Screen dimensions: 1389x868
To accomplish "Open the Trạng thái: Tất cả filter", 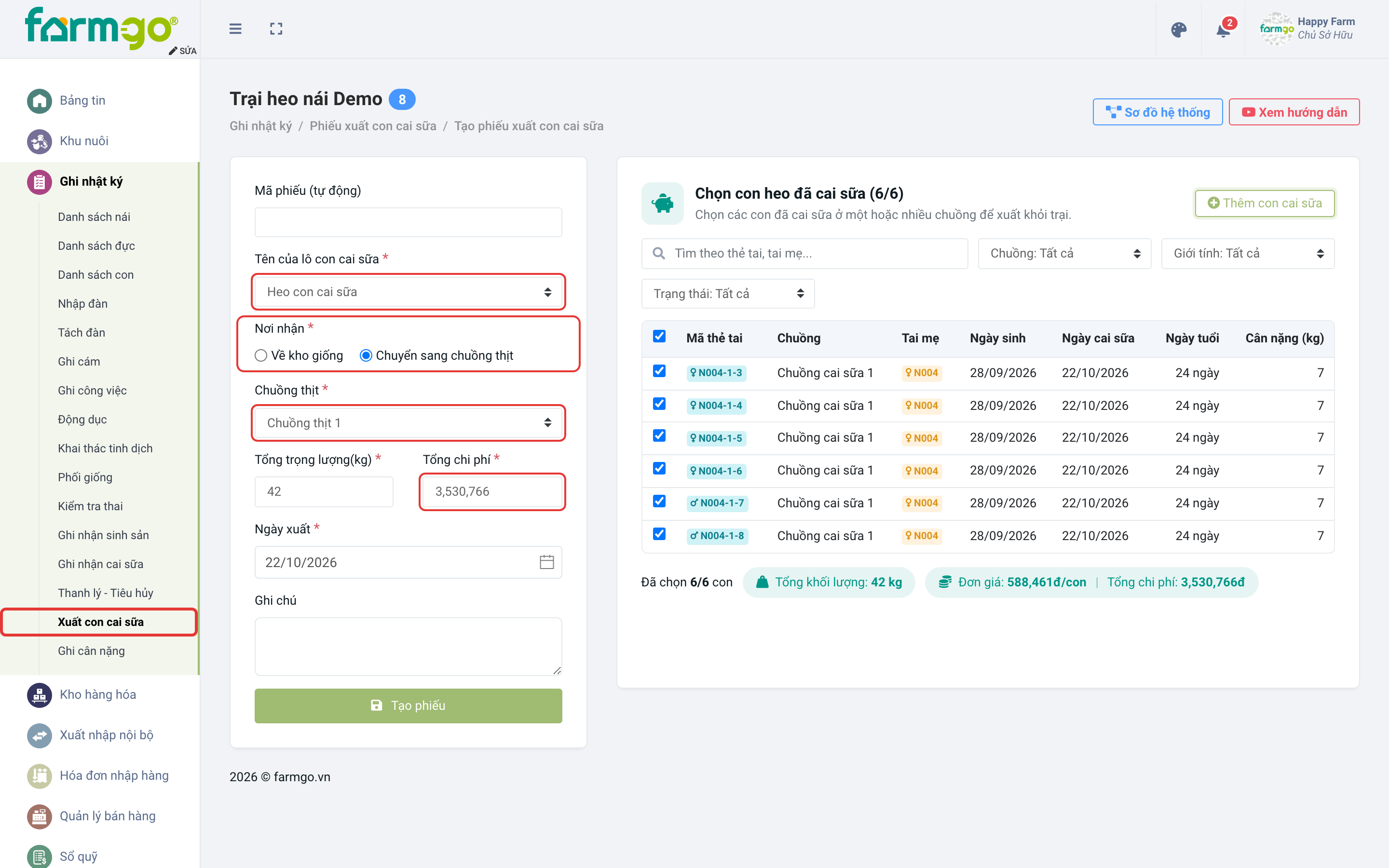I will [728, 293].
